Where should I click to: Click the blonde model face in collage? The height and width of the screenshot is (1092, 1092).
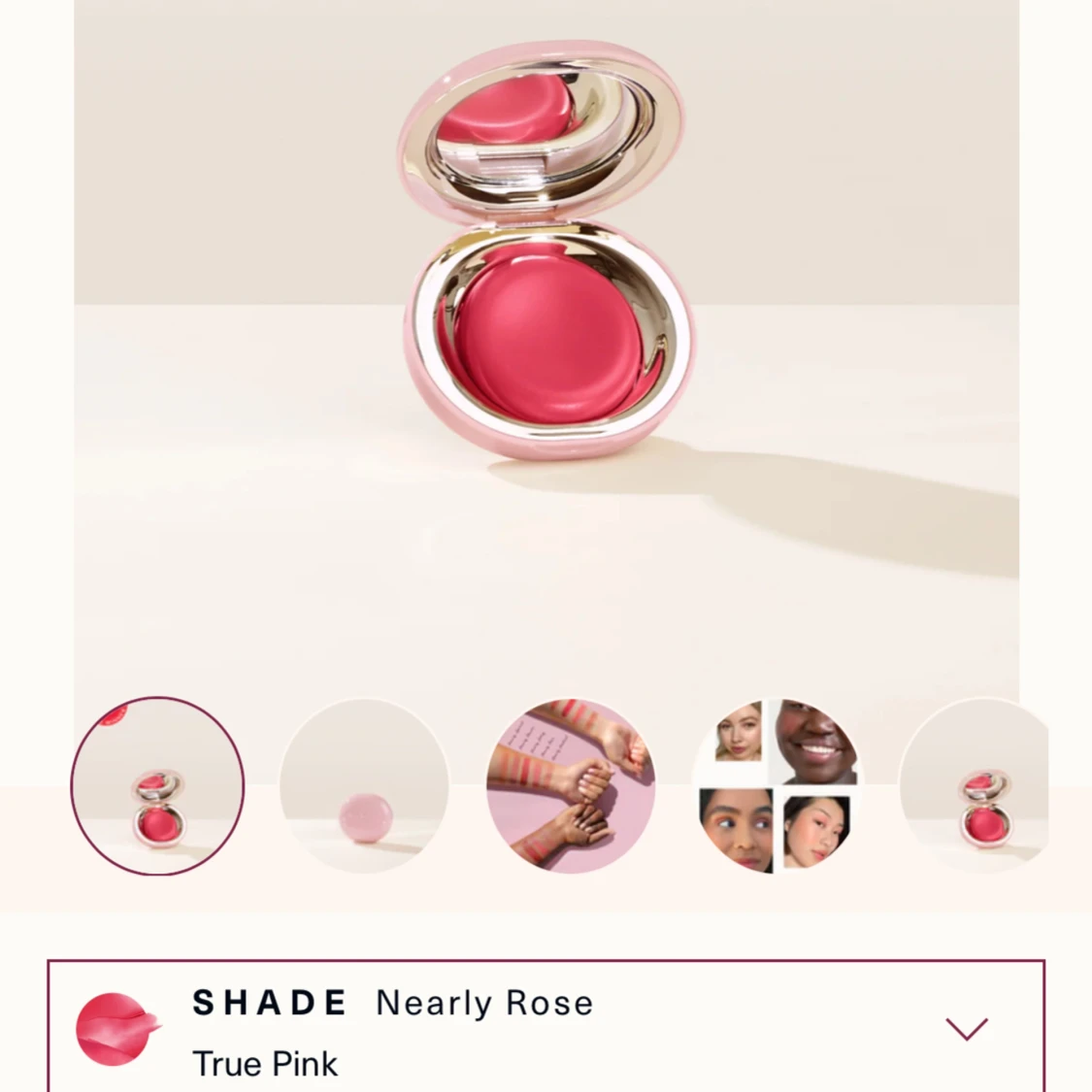pos(739,733)
